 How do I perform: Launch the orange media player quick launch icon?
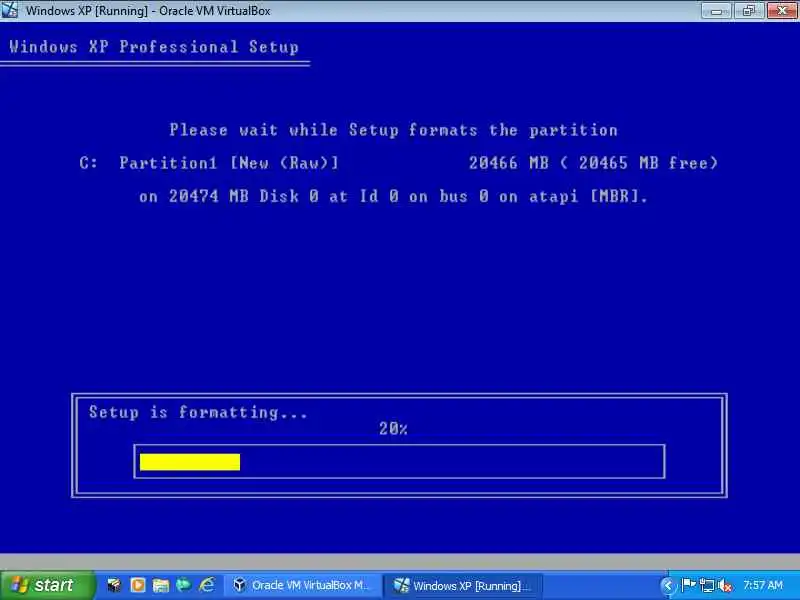(138, 585)
